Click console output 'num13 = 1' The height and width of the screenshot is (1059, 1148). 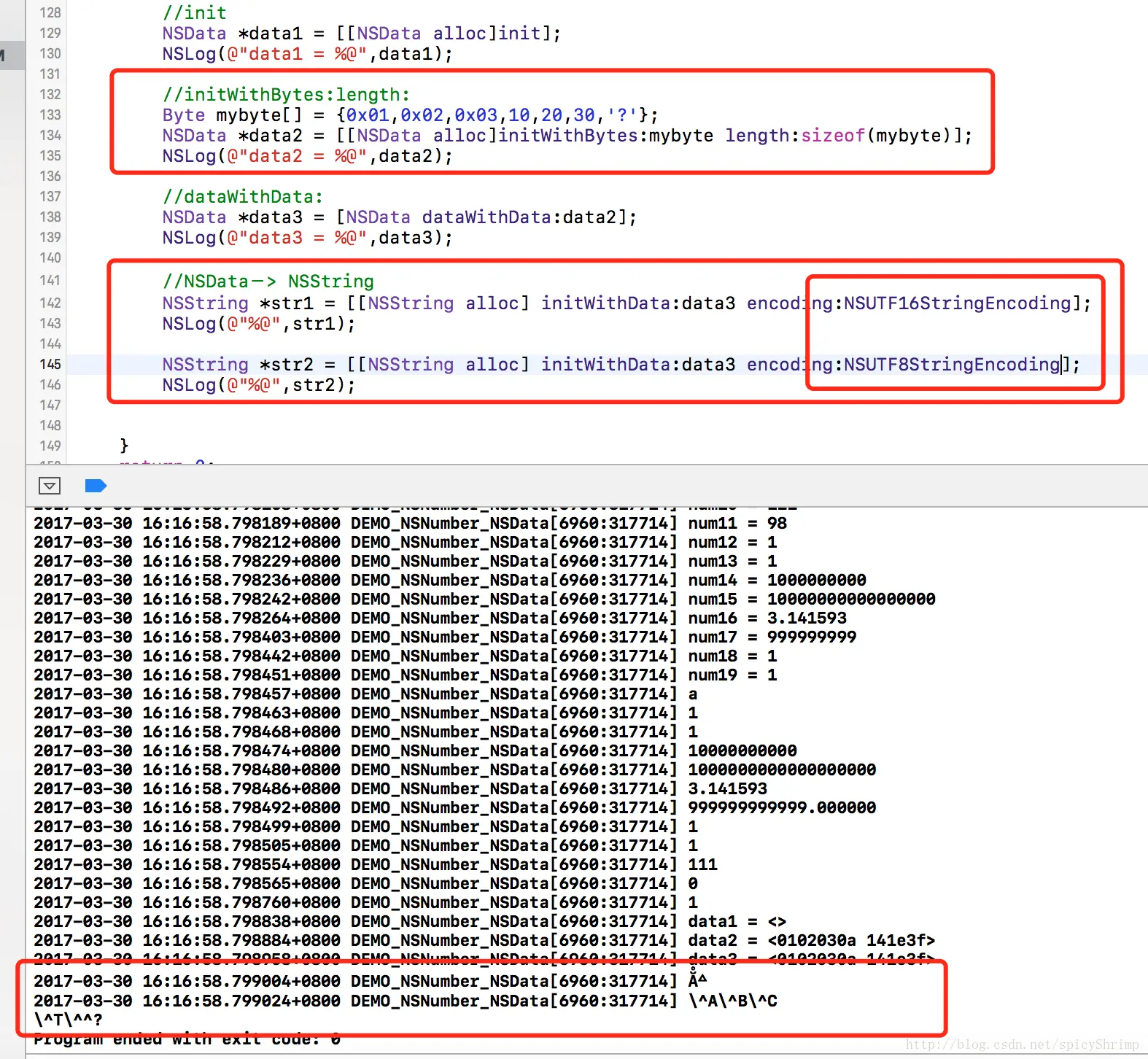click(x=732, y=561)
